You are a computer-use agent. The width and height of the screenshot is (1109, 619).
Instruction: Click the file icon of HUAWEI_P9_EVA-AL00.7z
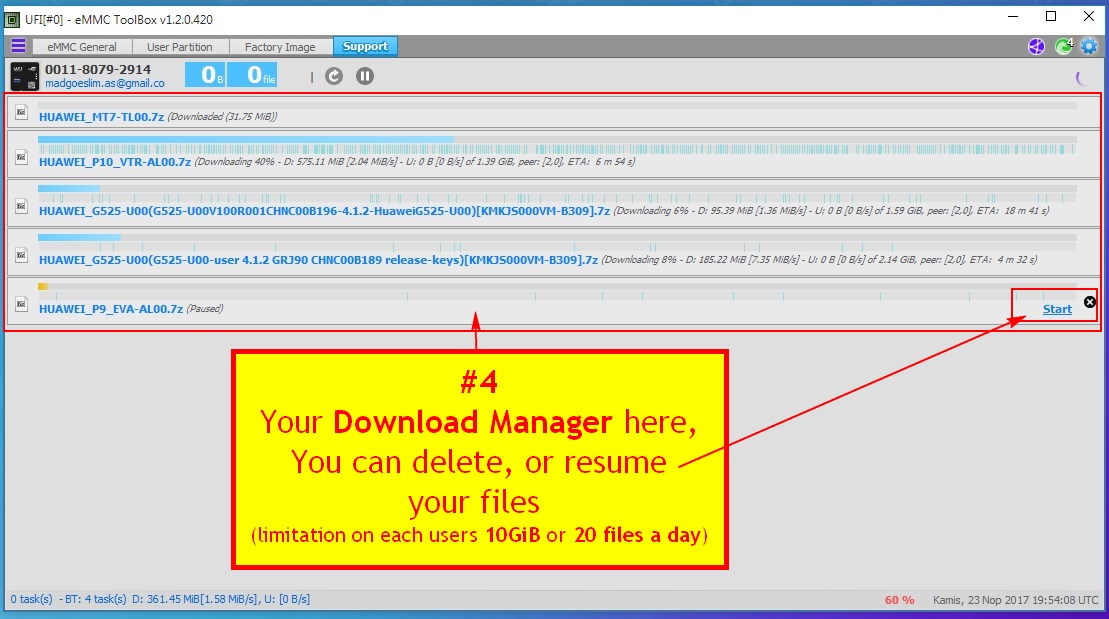[22, 304]
